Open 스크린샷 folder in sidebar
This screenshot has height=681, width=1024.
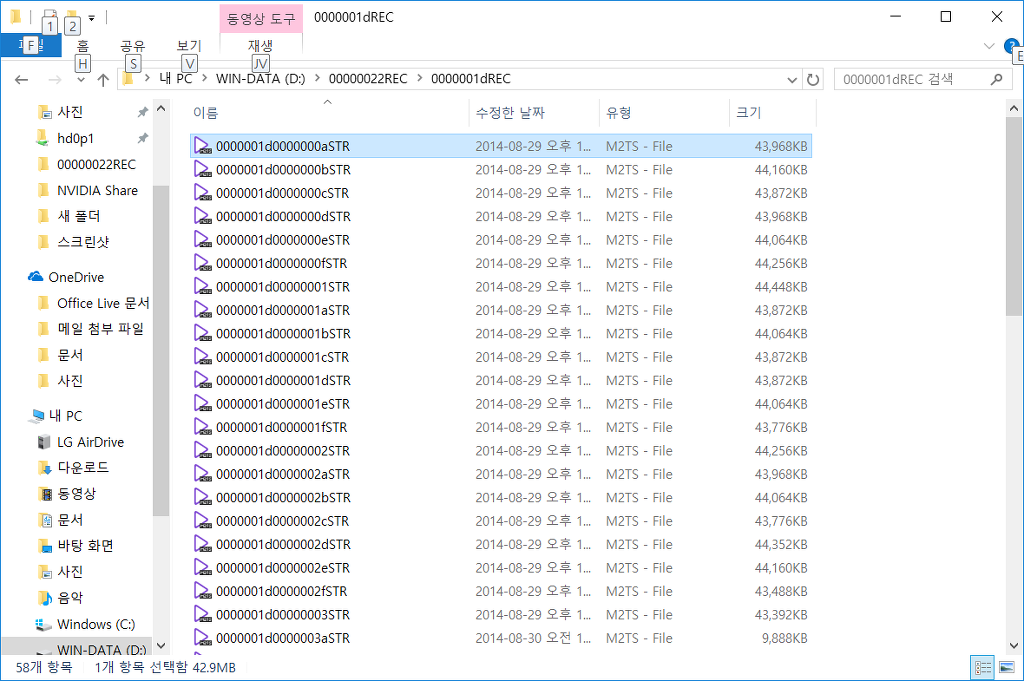point(83,242)
